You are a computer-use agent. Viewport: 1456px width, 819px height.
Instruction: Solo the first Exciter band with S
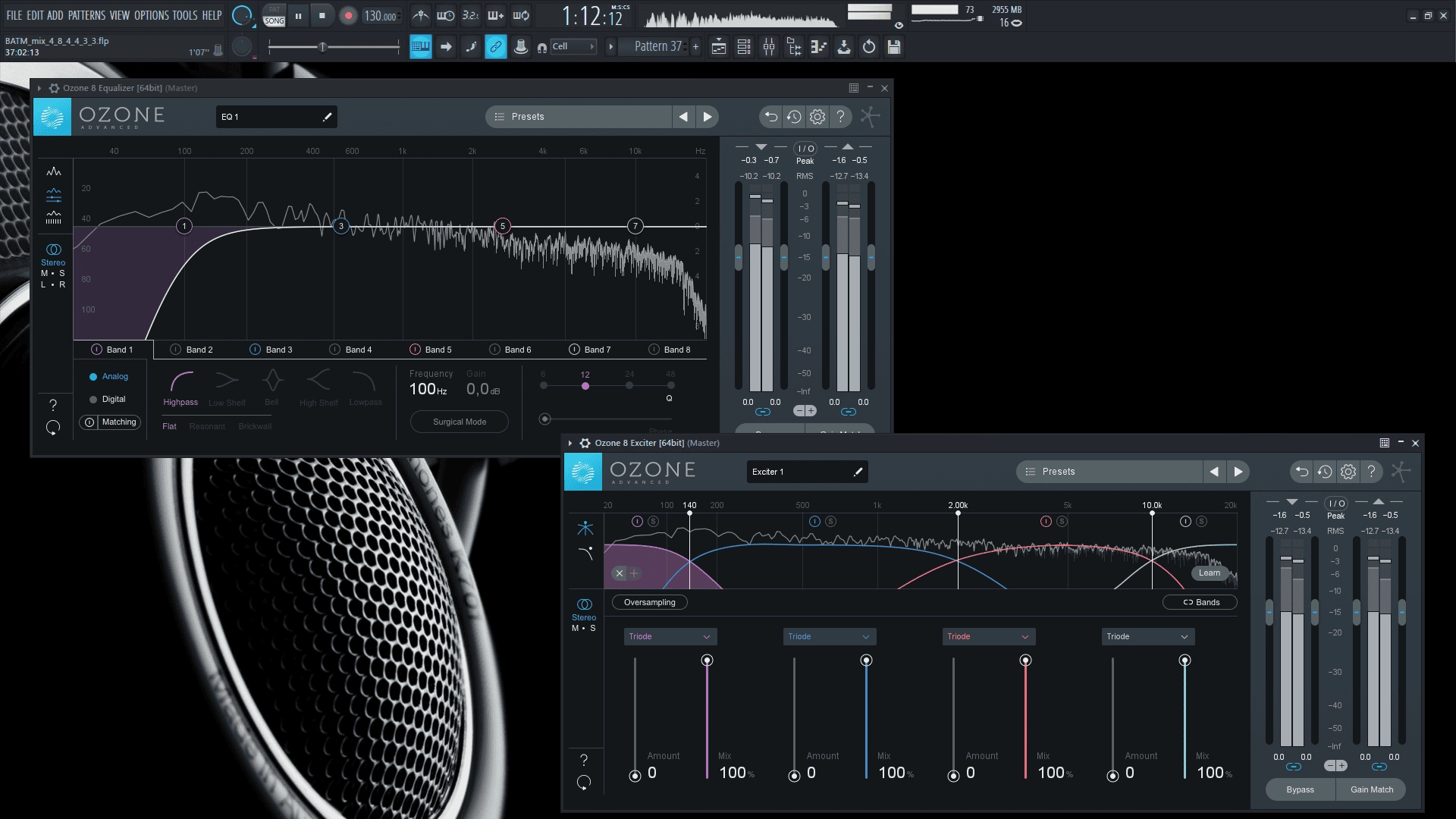click(653, 522)
